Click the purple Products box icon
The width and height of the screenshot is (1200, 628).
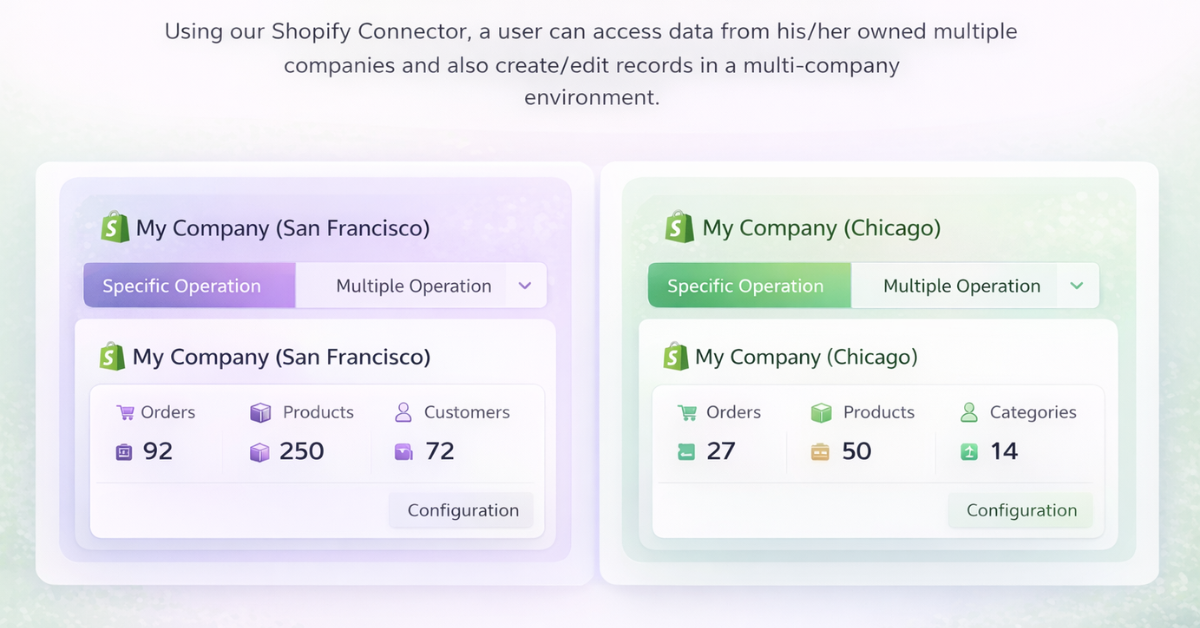click(260, 412)
